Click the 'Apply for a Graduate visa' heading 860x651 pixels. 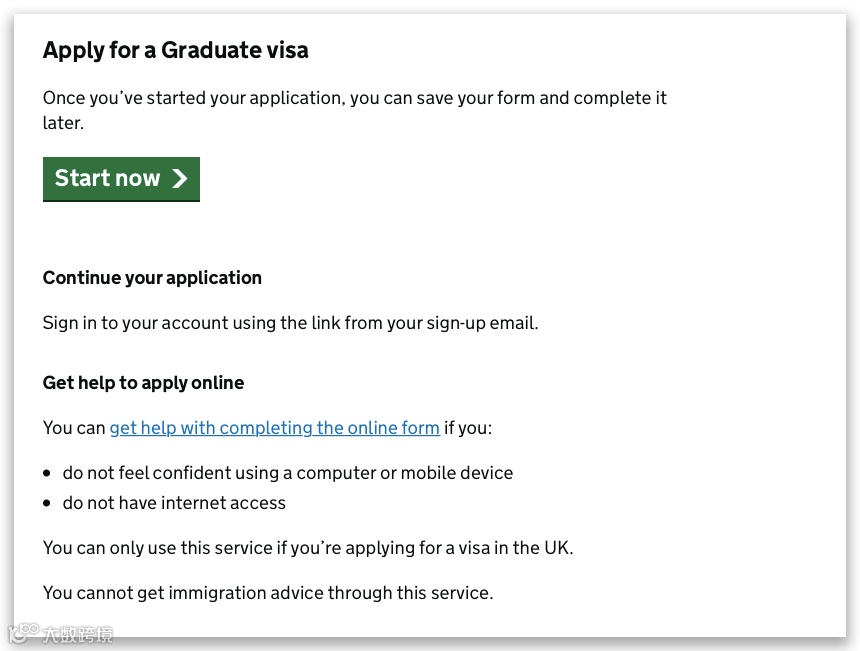[175, 50]
